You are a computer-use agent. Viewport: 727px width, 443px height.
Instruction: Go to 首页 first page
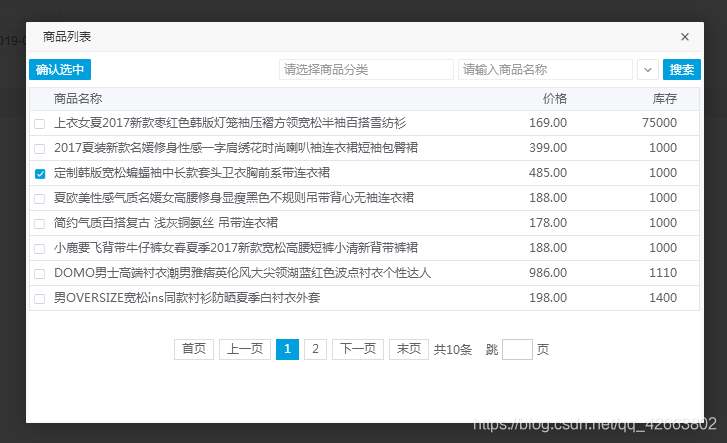pyautogui.click(x=194, y=349)
